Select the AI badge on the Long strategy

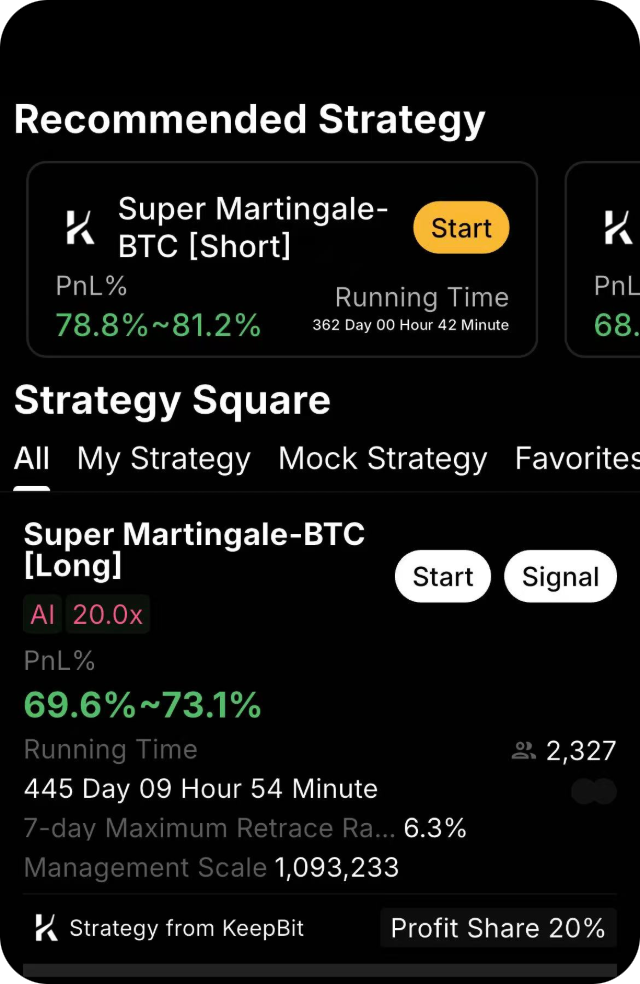coord(40,614)
